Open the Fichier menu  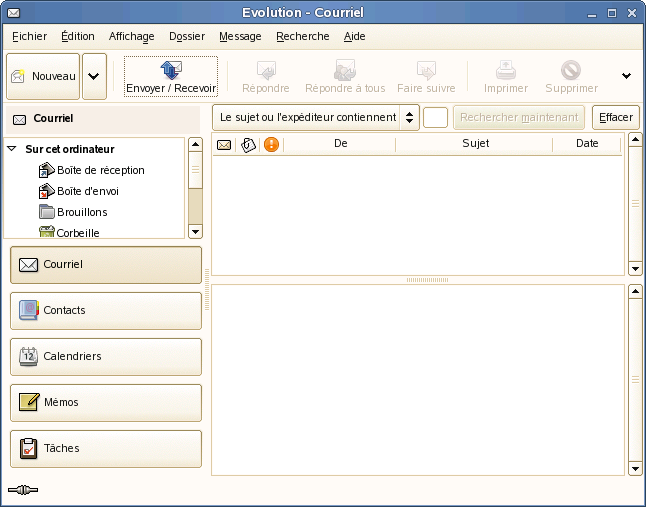tap(30, 36)
